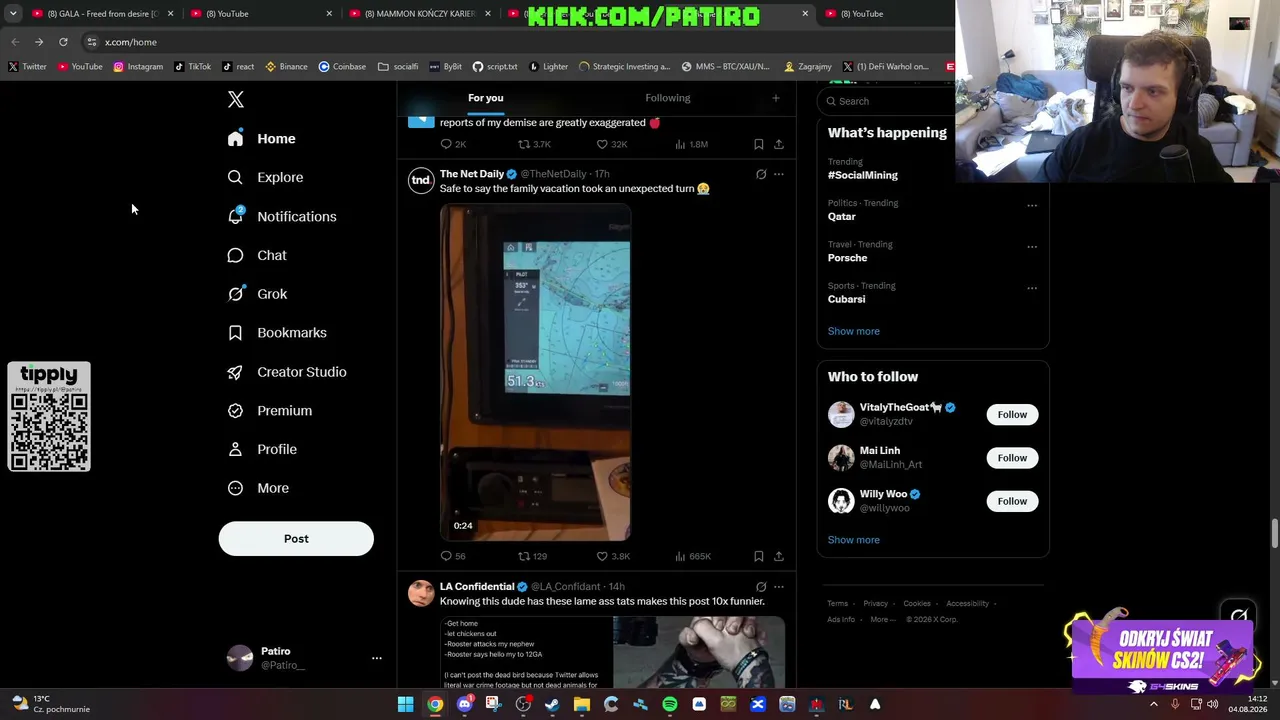Bookmark The Net Daily post
Image resolution: width=1280 pixels, height=720 pixels.
pos(759,556)
